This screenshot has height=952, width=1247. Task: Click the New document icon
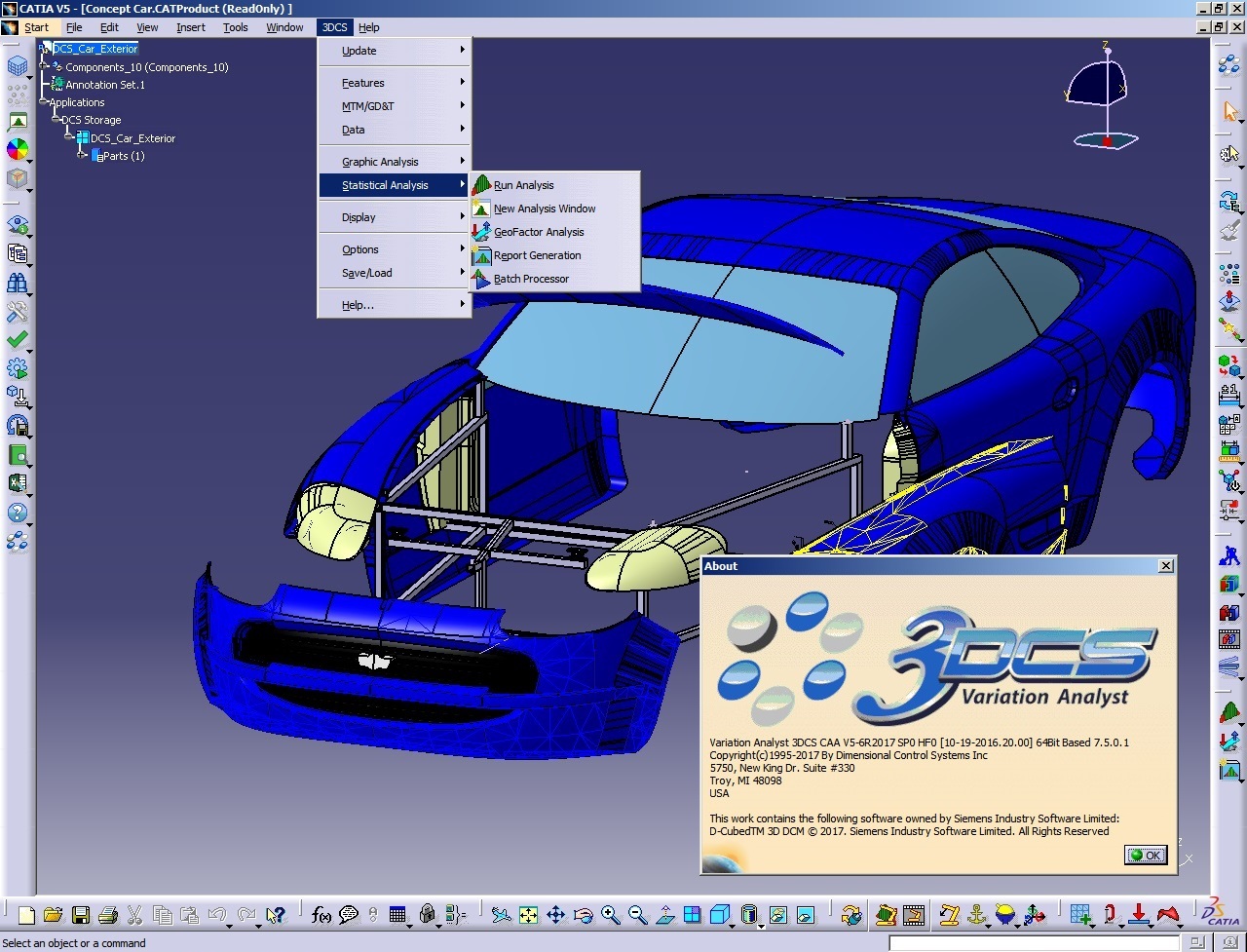click(x=26, y=915)
